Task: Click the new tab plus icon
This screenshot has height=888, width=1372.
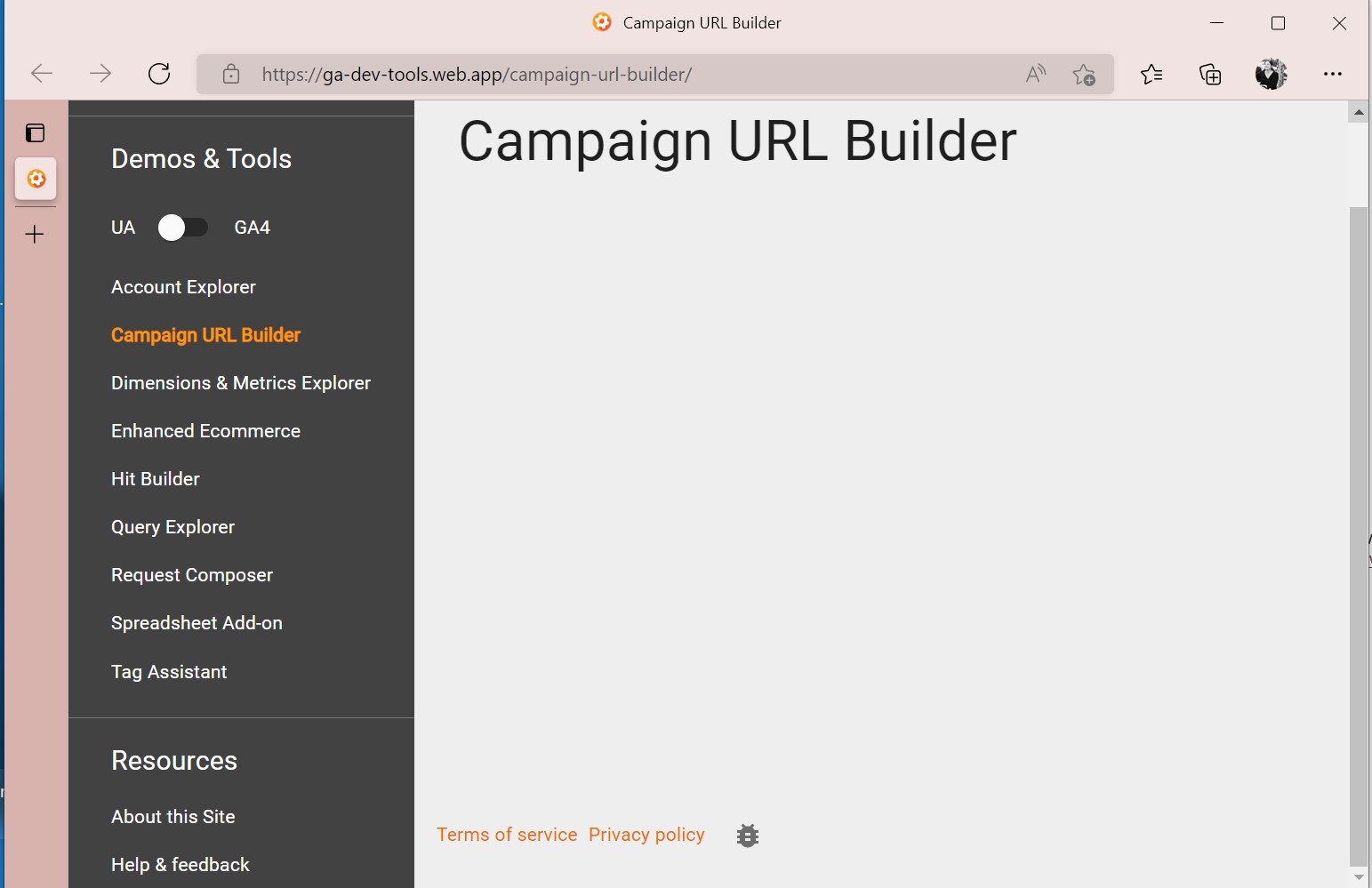Action: point(34,234)
